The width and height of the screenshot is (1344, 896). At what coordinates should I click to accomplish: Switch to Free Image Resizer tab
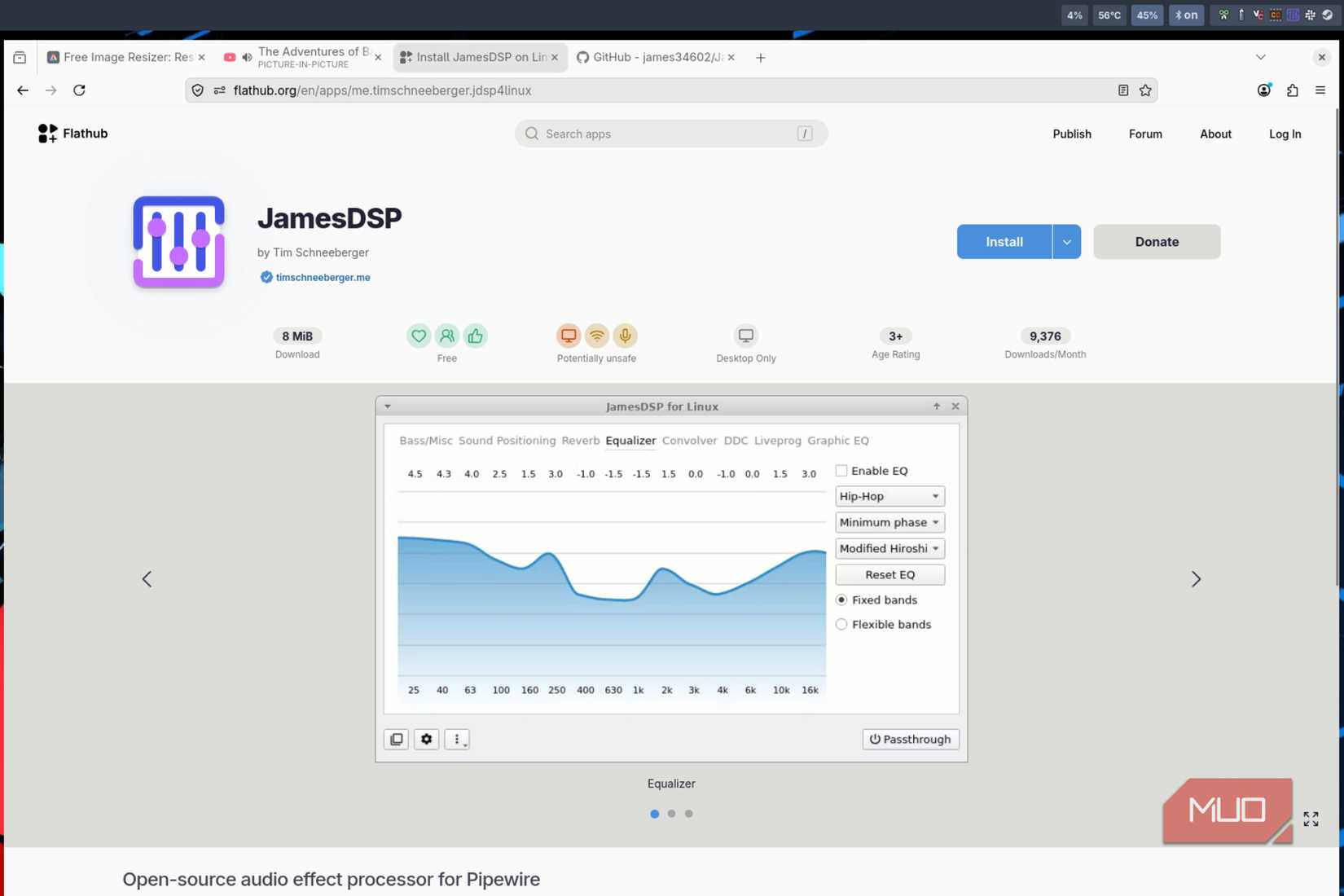click(126, 57)
